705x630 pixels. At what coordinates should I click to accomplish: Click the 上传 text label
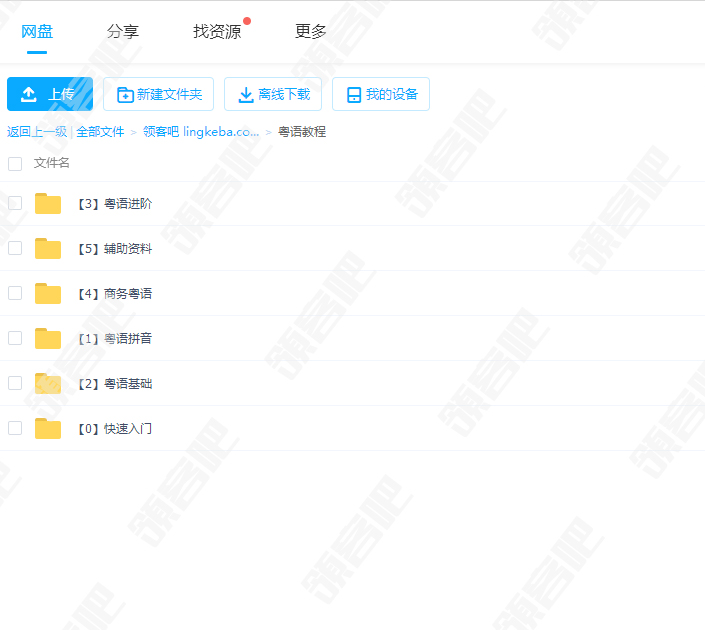61,94
